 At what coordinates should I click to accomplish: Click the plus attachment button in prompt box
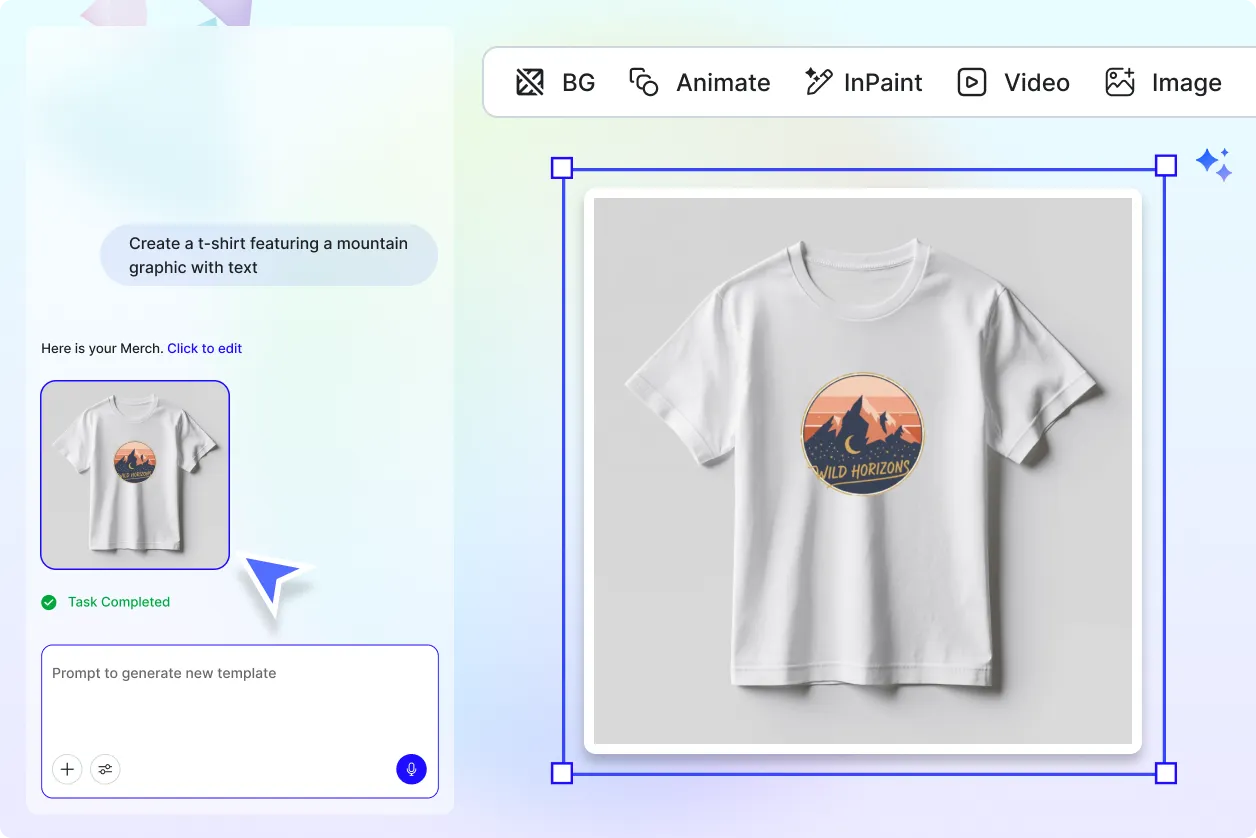point(67,769)
